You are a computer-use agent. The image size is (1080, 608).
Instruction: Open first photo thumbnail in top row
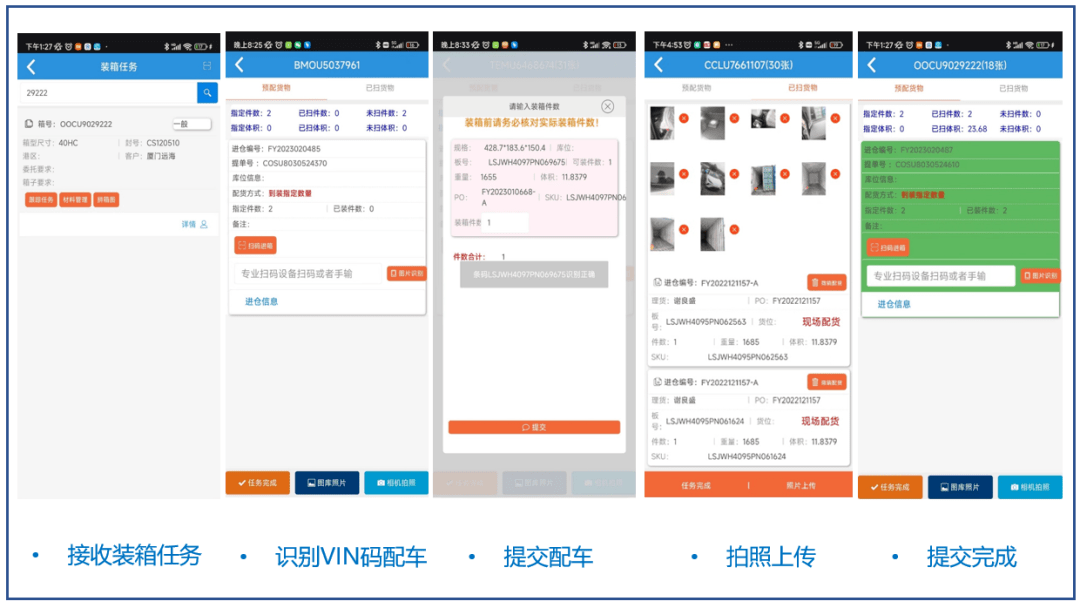663,123
